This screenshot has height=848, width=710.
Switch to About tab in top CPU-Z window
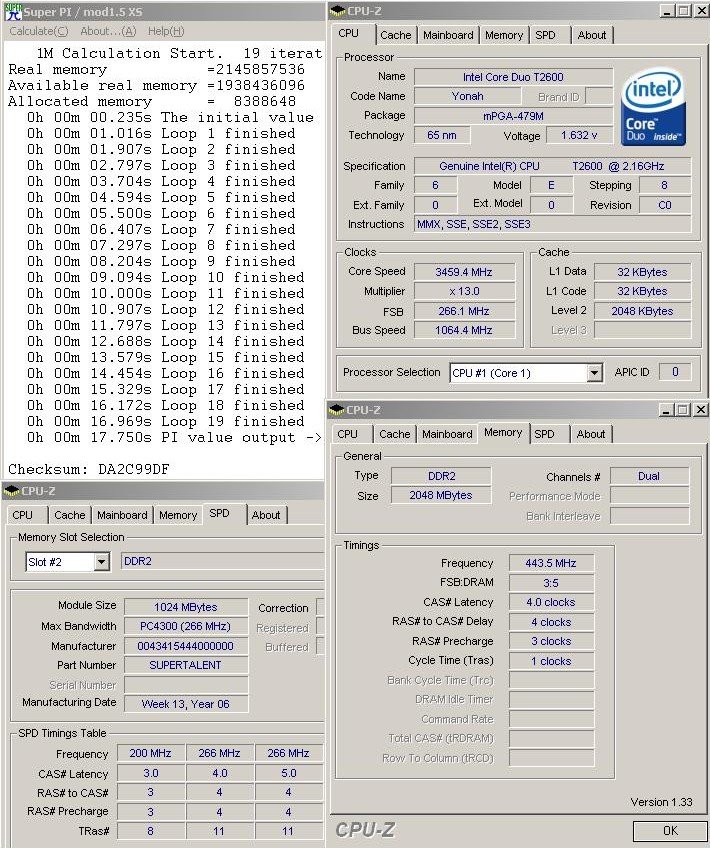pyautogui.click(x=592, y=35)
